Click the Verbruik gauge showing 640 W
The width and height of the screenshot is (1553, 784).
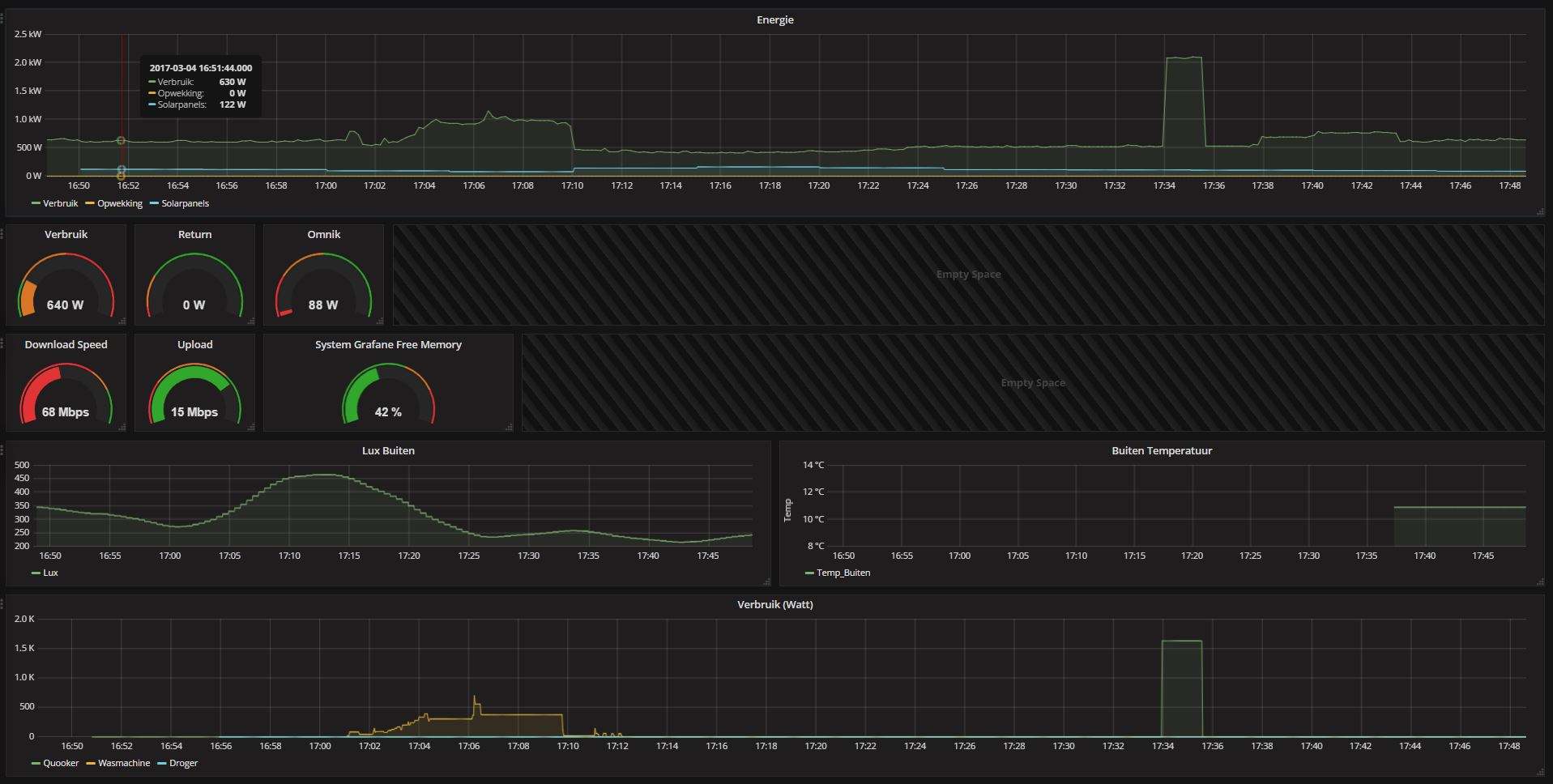[66, 286]
